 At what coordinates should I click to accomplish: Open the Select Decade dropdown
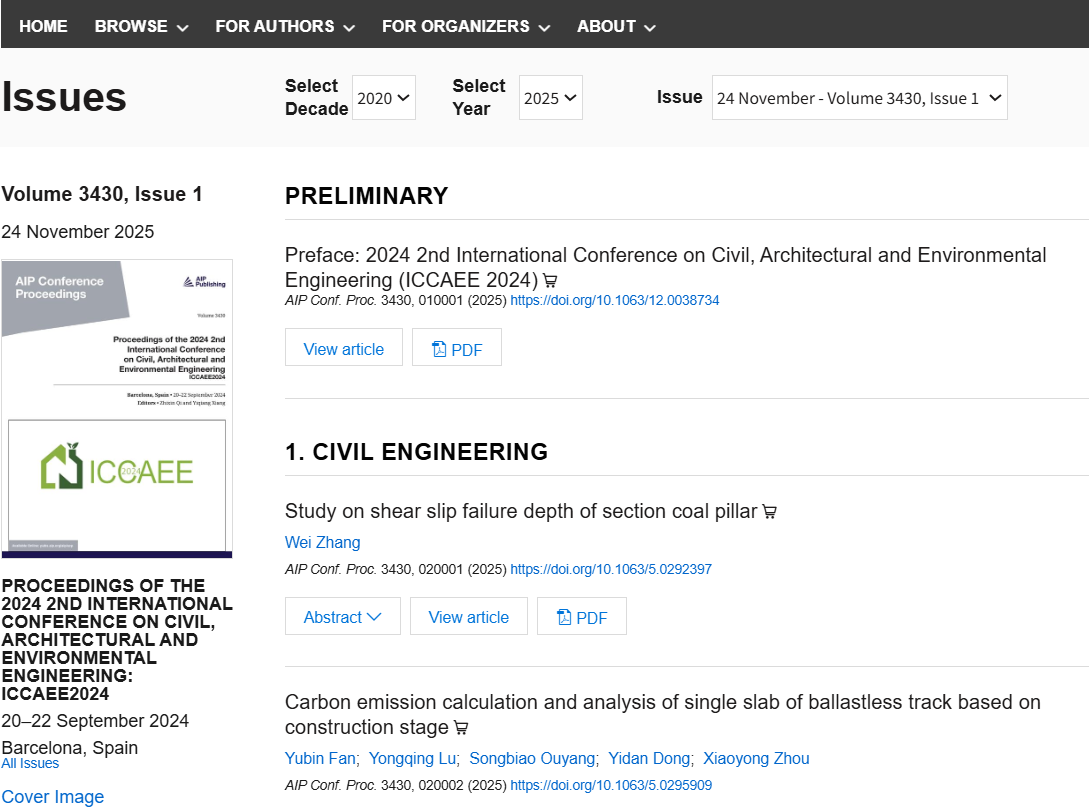point(384,98)
